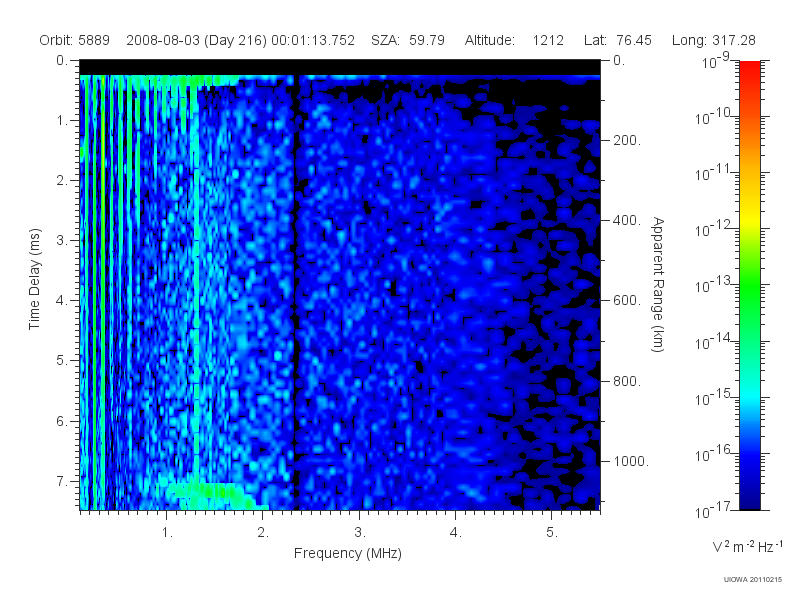Click the 'SZA: 59.79' value
The width and height of the screenshot is (800, 600).
coord(408,40)
